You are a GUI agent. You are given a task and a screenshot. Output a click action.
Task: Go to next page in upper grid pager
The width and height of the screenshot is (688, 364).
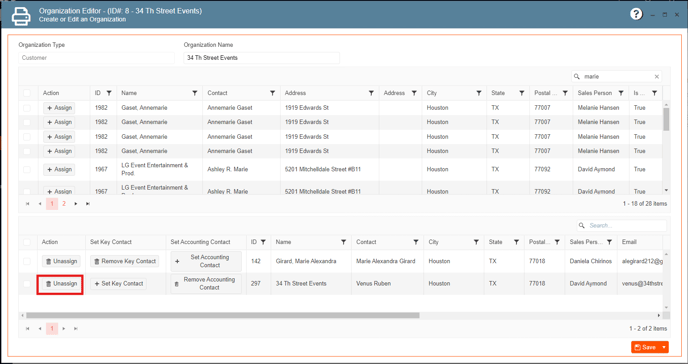pyautogui.click(x=76, y=203)
